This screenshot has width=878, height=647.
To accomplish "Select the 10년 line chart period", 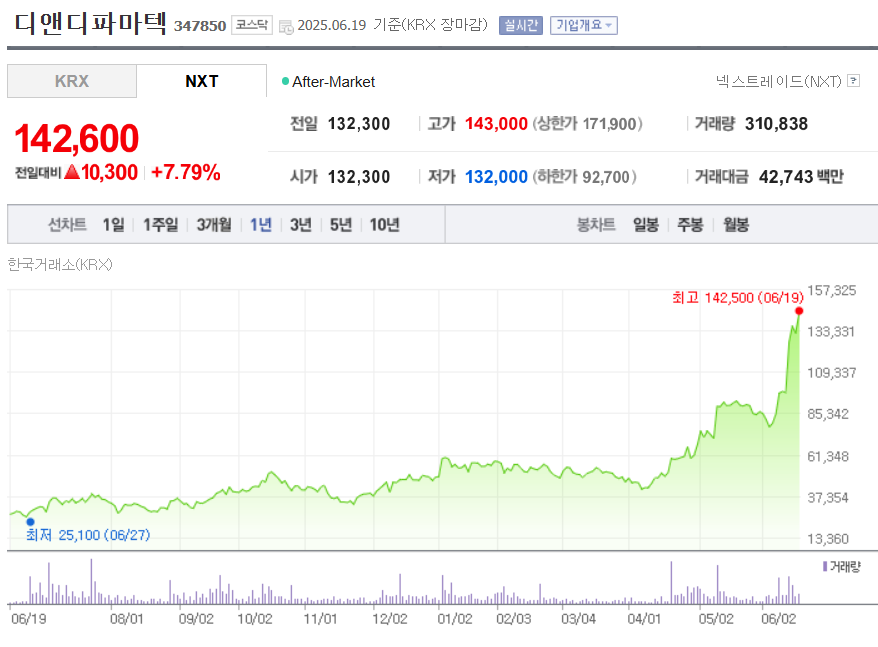I will tap(384, 225).
